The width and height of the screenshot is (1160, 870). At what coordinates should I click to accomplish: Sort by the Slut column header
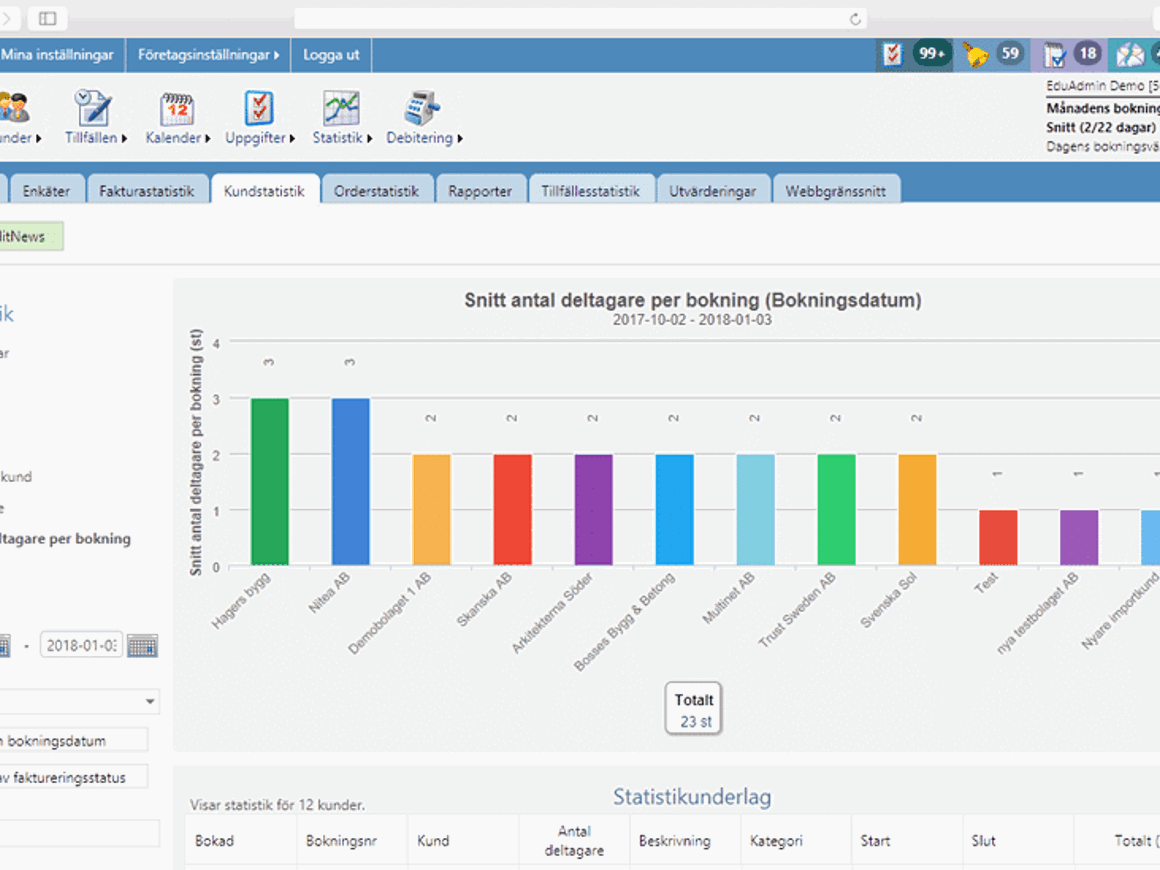tap(984, 841)
